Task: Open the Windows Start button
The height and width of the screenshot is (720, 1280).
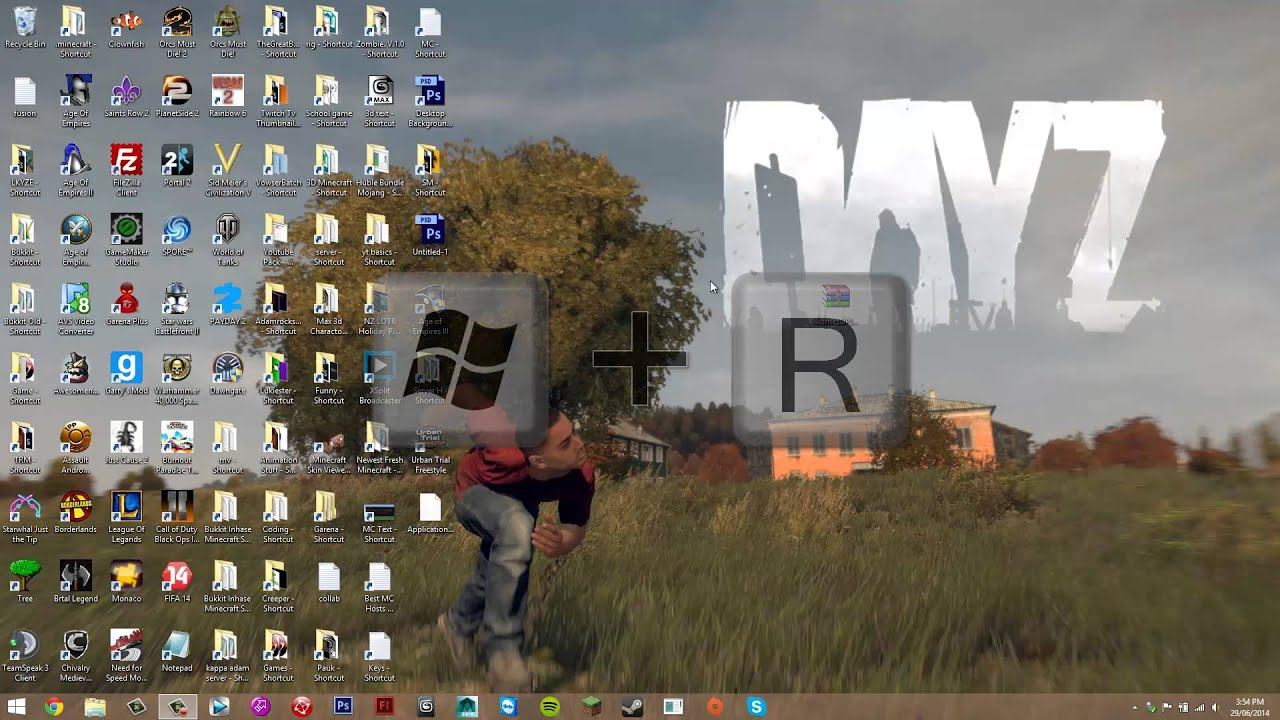Action: pyautogui.click(x=16, y=707)
